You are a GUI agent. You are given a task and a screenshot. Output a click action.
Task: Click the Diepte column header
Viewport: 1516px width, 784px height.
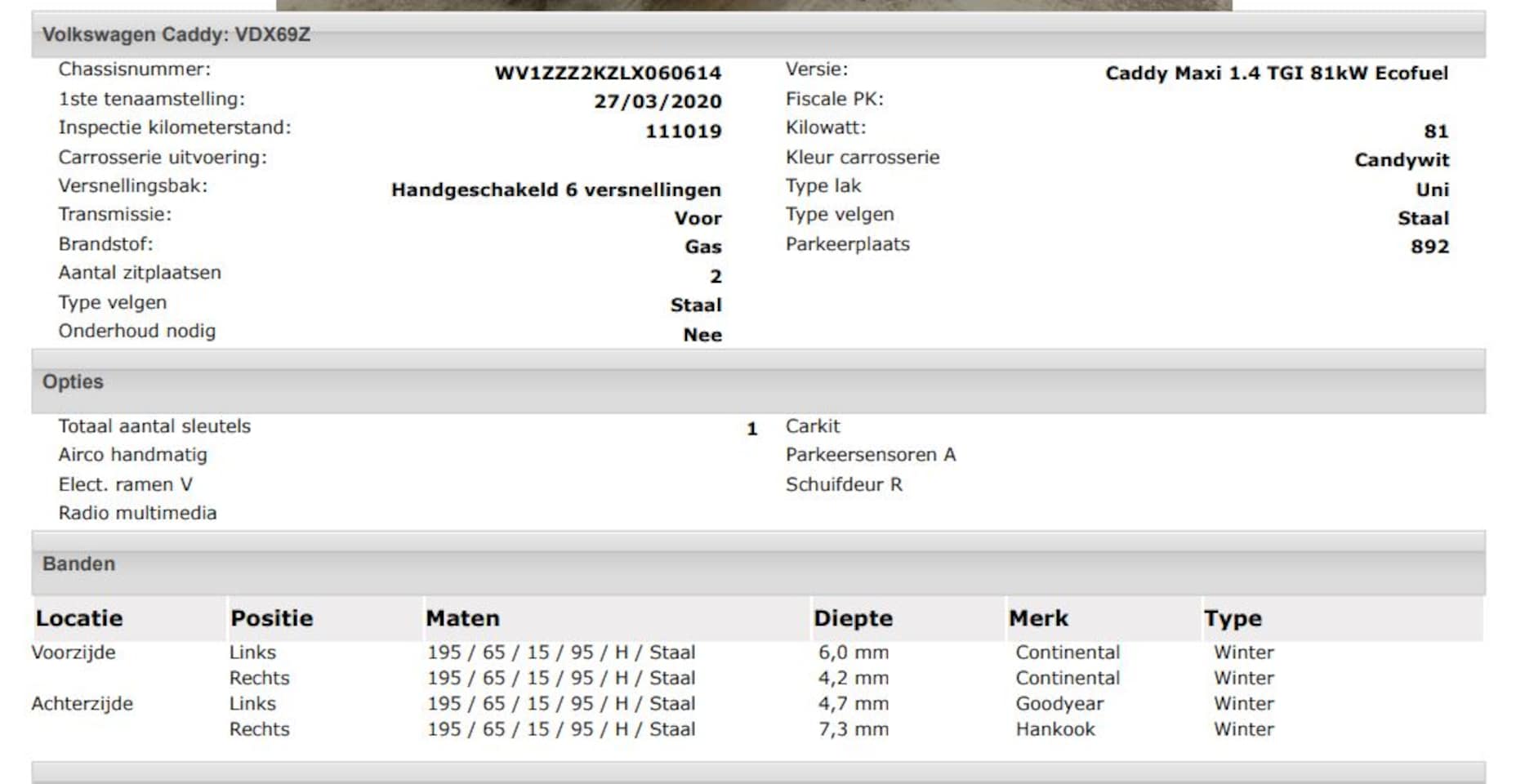tap(853, 618)
